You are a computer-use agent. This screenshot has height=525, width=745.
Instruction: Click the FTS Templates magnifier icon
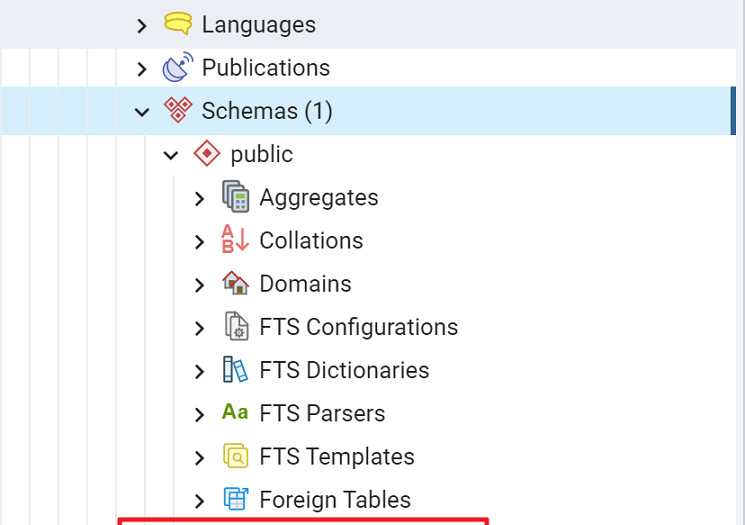tap(236, 456)
